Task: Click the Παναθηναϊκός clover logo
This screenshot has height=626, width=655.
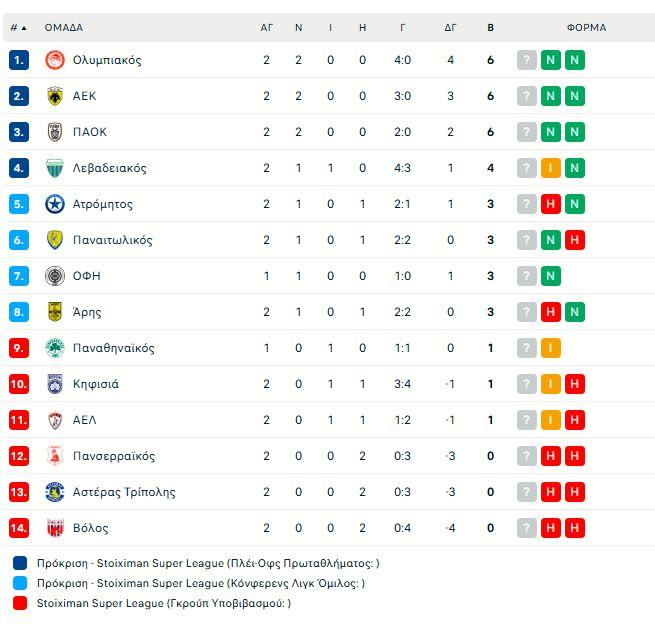Action: click(55, 348)
